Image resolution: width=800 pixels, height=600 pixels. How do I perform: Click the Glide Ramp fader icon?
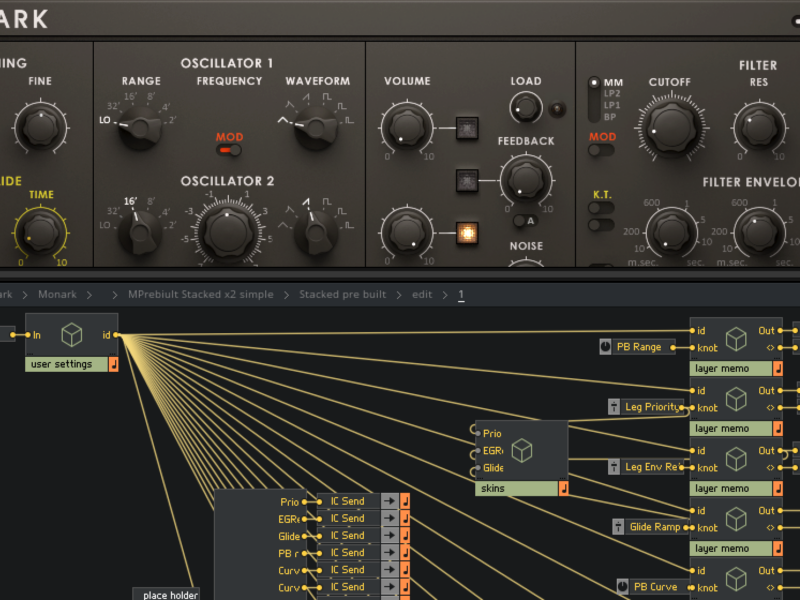[619, 527]
